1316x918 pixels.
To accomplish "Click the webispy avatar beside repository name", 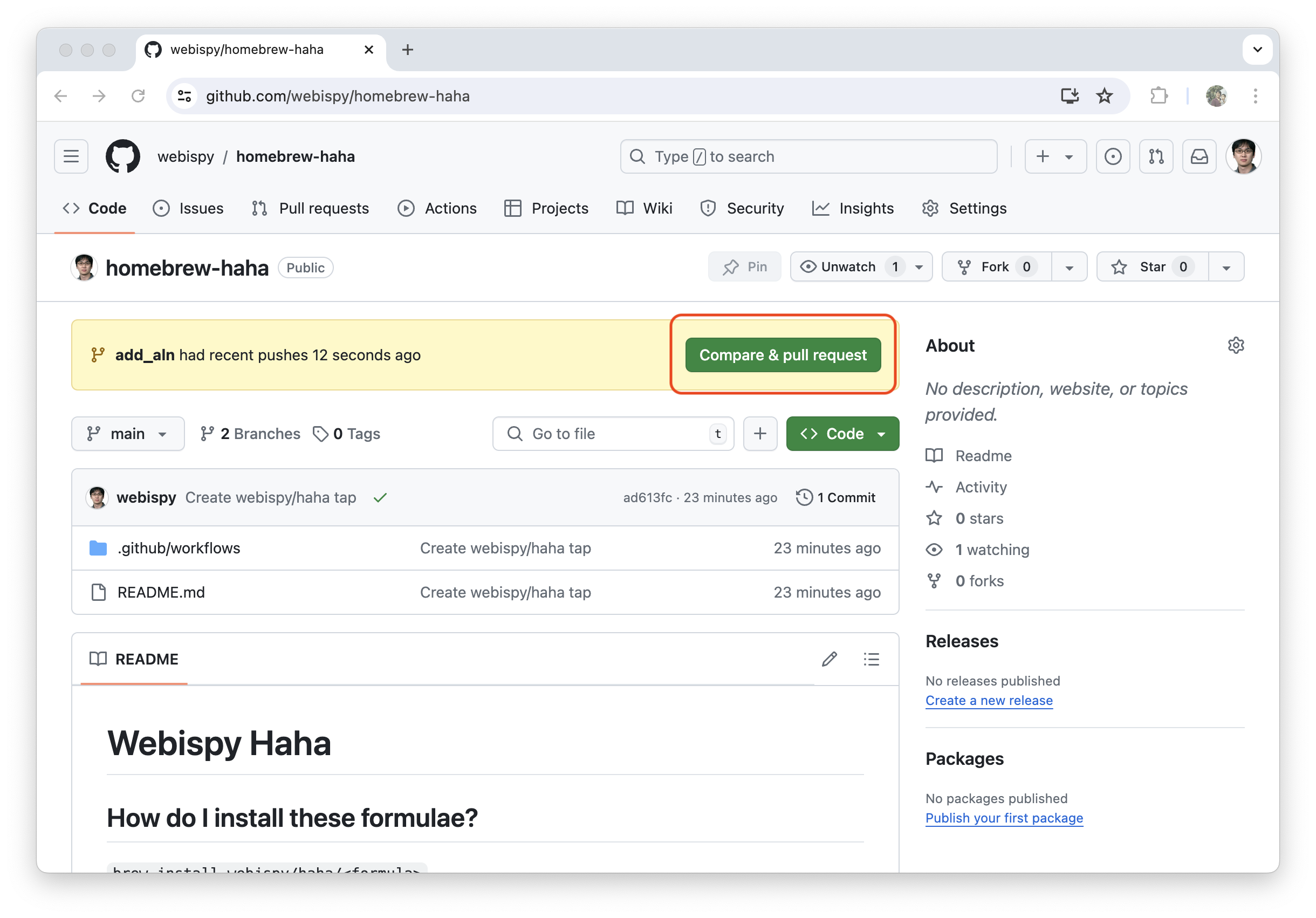I will point(84,268).
